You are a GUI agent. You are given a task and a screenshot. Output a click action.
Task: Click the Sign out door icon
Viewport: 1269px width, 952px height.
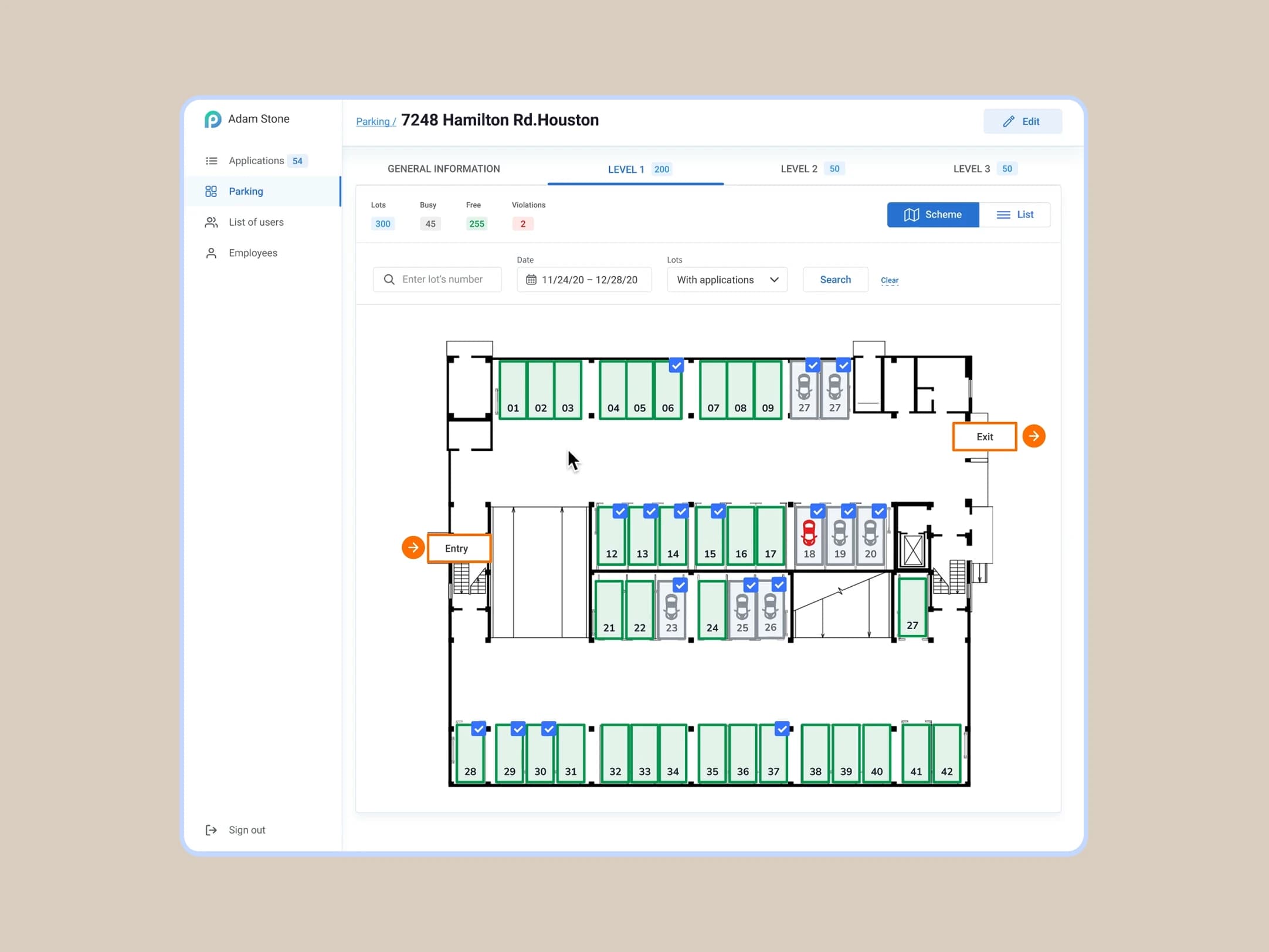(211, 829)
